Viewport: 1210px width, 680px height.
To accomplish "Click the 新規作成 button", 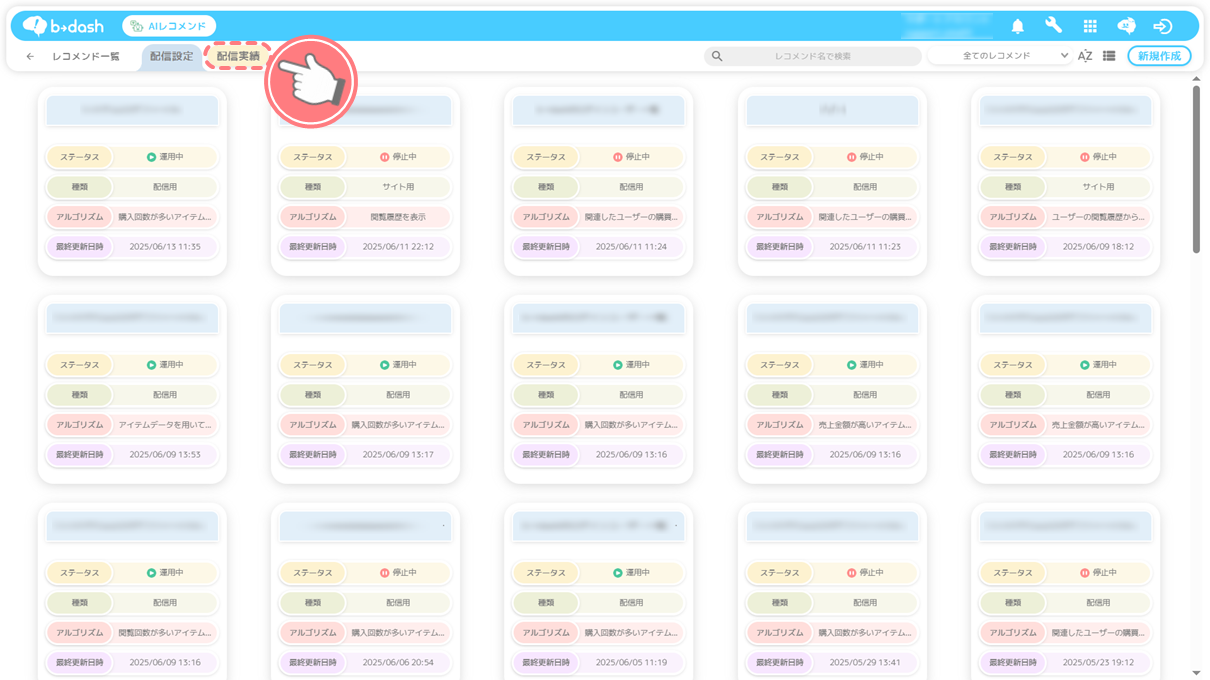I will click(1159, 56).
